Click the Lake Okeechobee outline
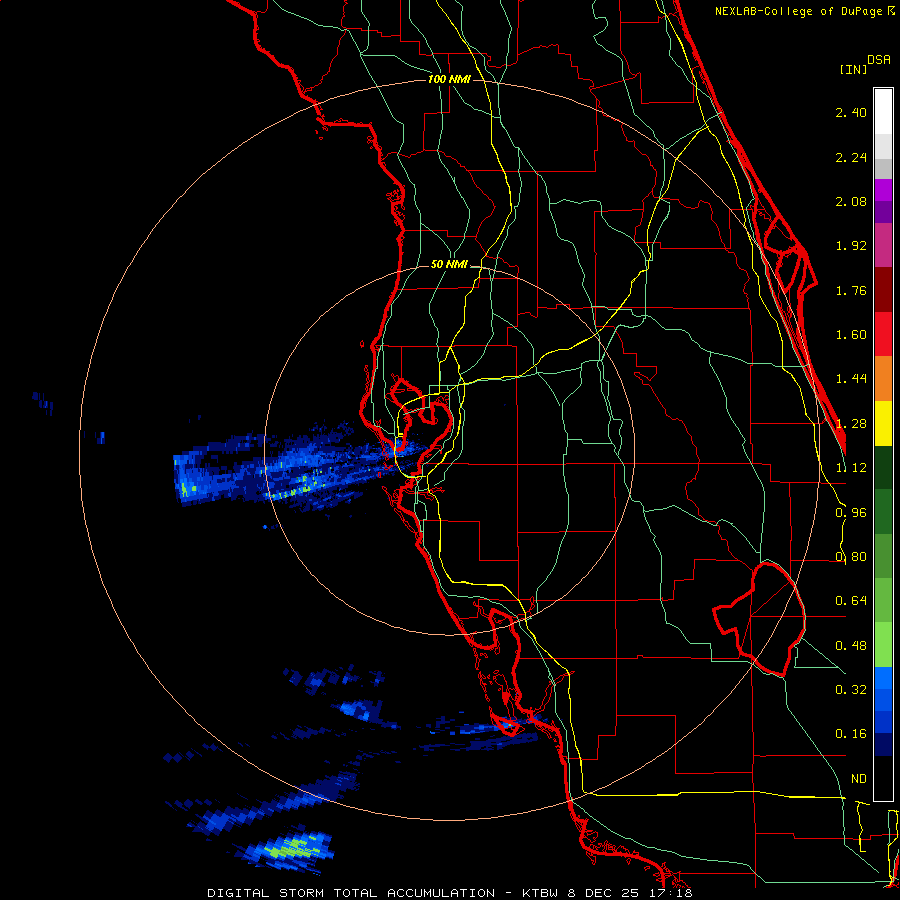900x900 pixels. [759, 618]
